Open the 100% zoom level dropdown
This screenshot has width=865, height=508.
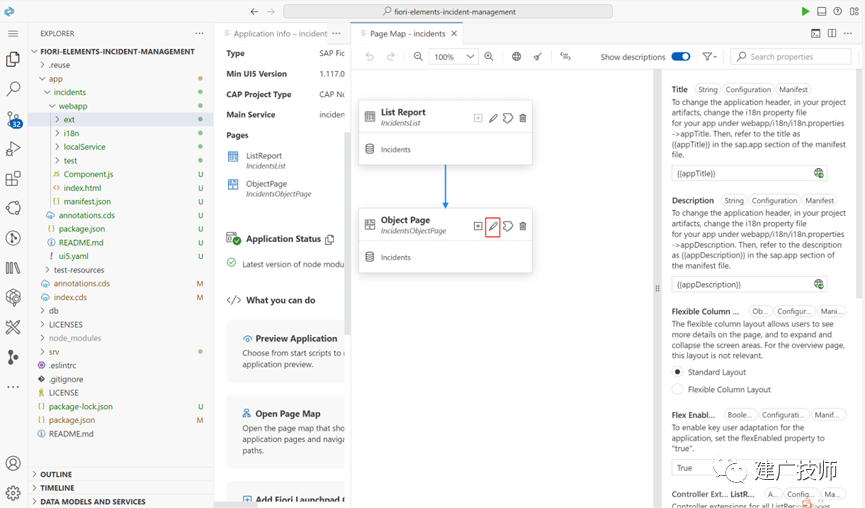453,56
